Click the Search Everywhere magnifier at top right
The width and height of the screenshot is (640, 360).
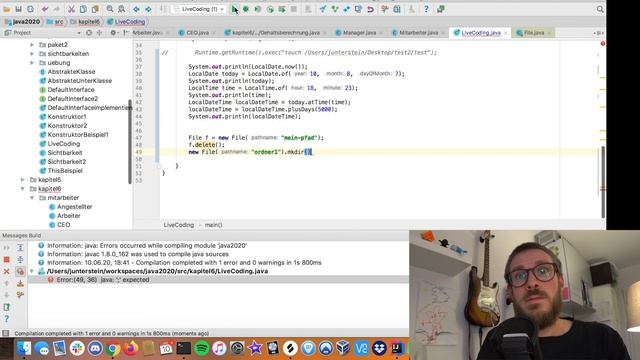point(600,9)
